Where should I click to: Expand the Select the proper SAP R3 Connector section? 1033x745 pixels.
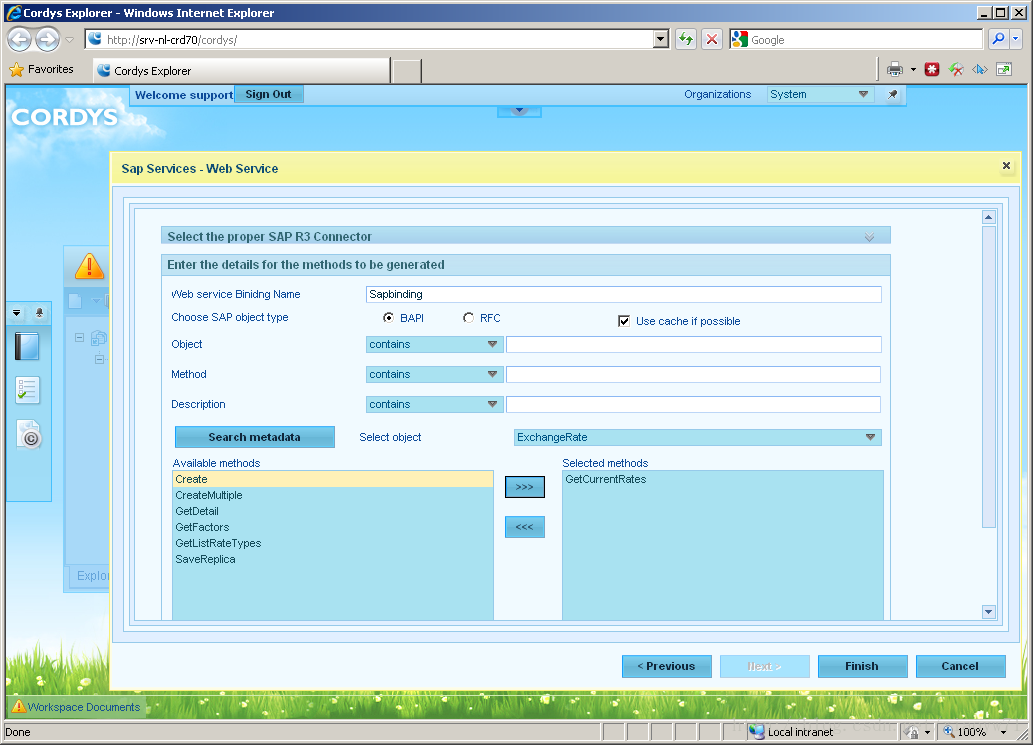pyautogui.click(x=869, y=236)
